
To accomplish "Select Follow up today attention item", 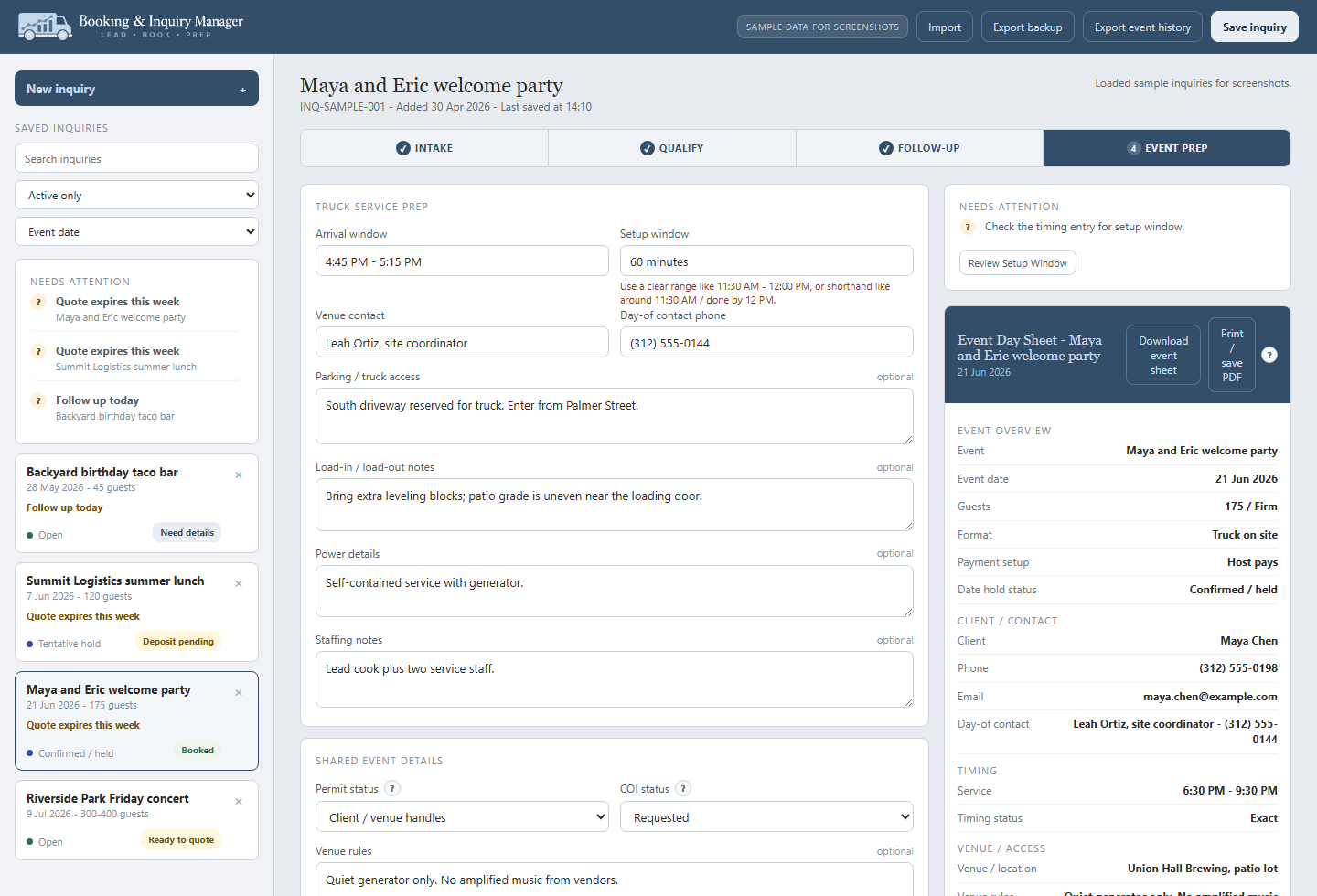I will tap(136, 408).
